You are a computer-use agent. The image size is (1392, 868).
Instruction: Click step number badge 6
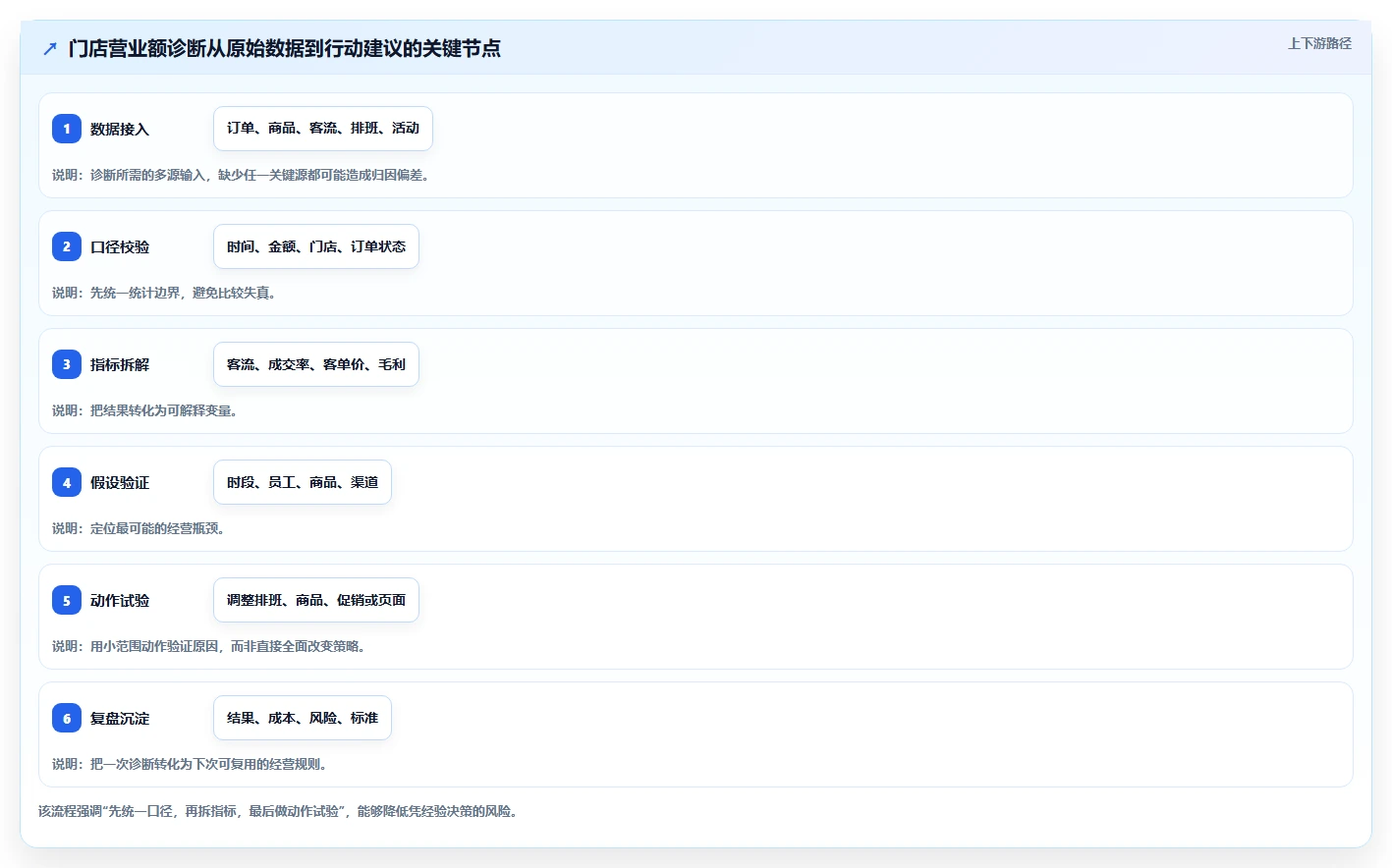click(67, 718)
